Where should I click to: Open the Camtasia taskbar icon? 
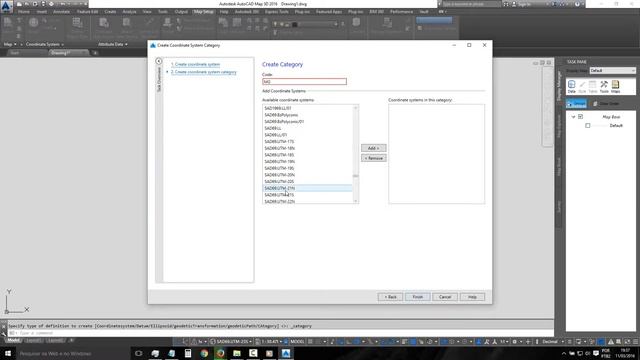[253, 353]
